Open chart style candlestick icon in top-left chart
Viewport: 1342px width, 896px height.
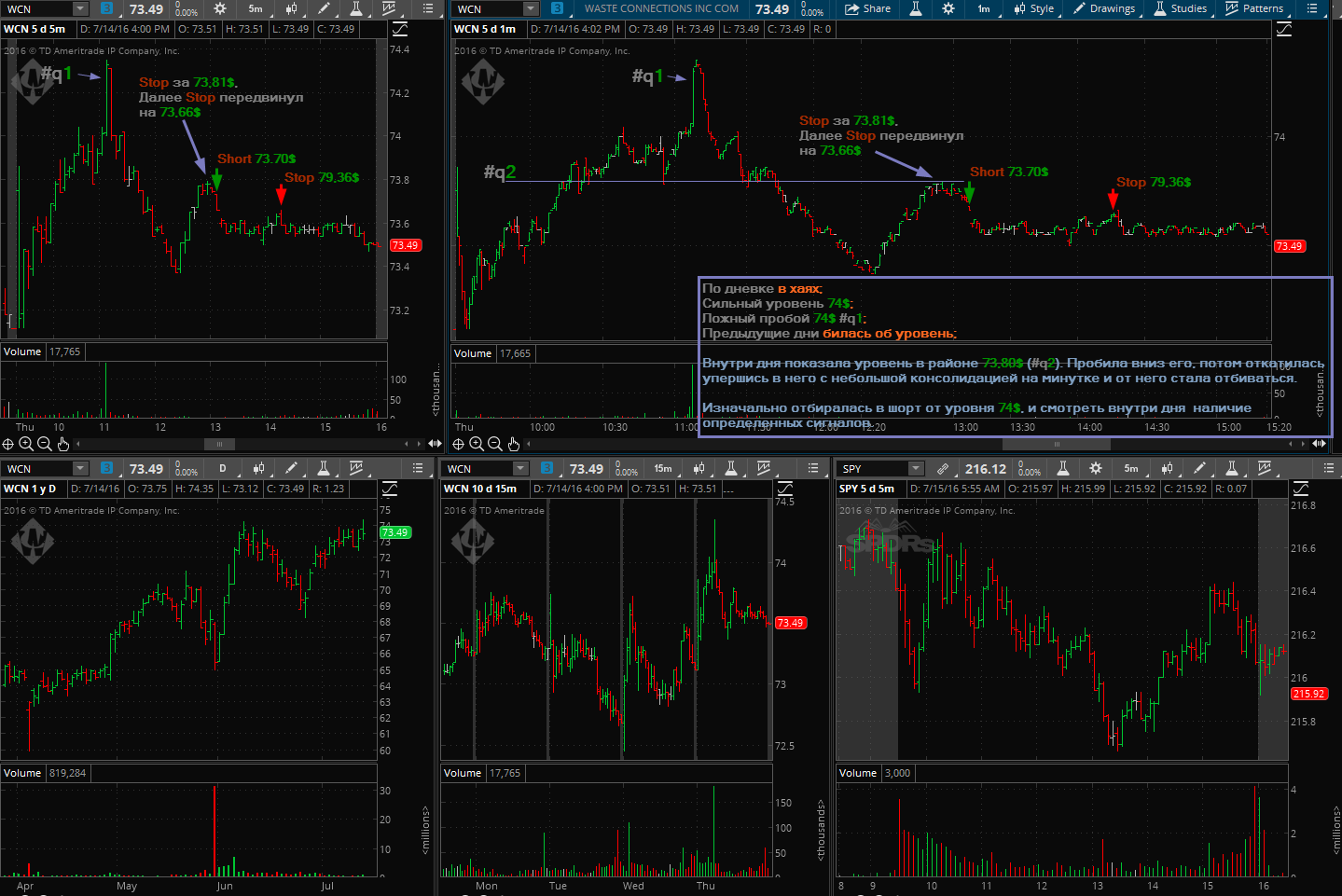291,8
